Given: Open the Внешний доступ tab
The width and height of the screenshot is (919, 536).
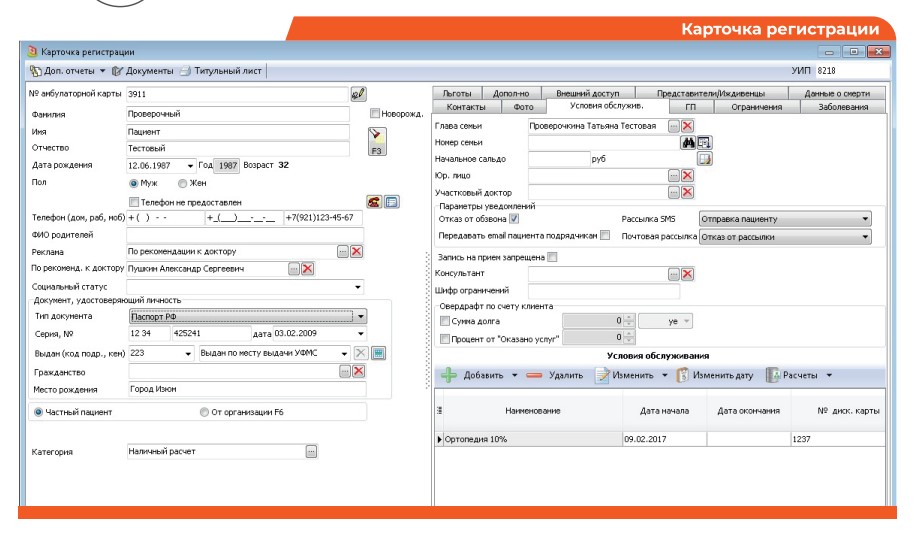Looking at the screenshot, I should (588, 93).
